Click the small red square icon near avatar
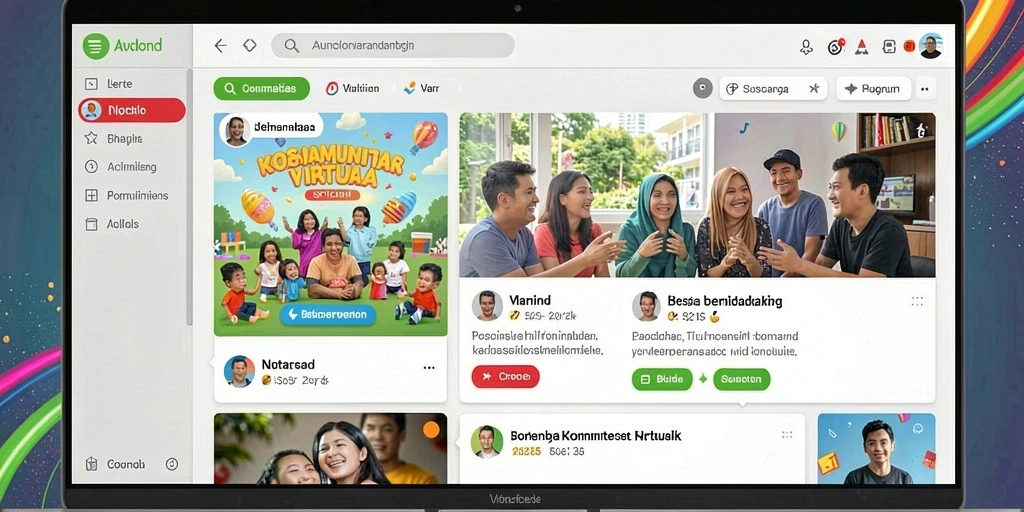 coord(908,46)
